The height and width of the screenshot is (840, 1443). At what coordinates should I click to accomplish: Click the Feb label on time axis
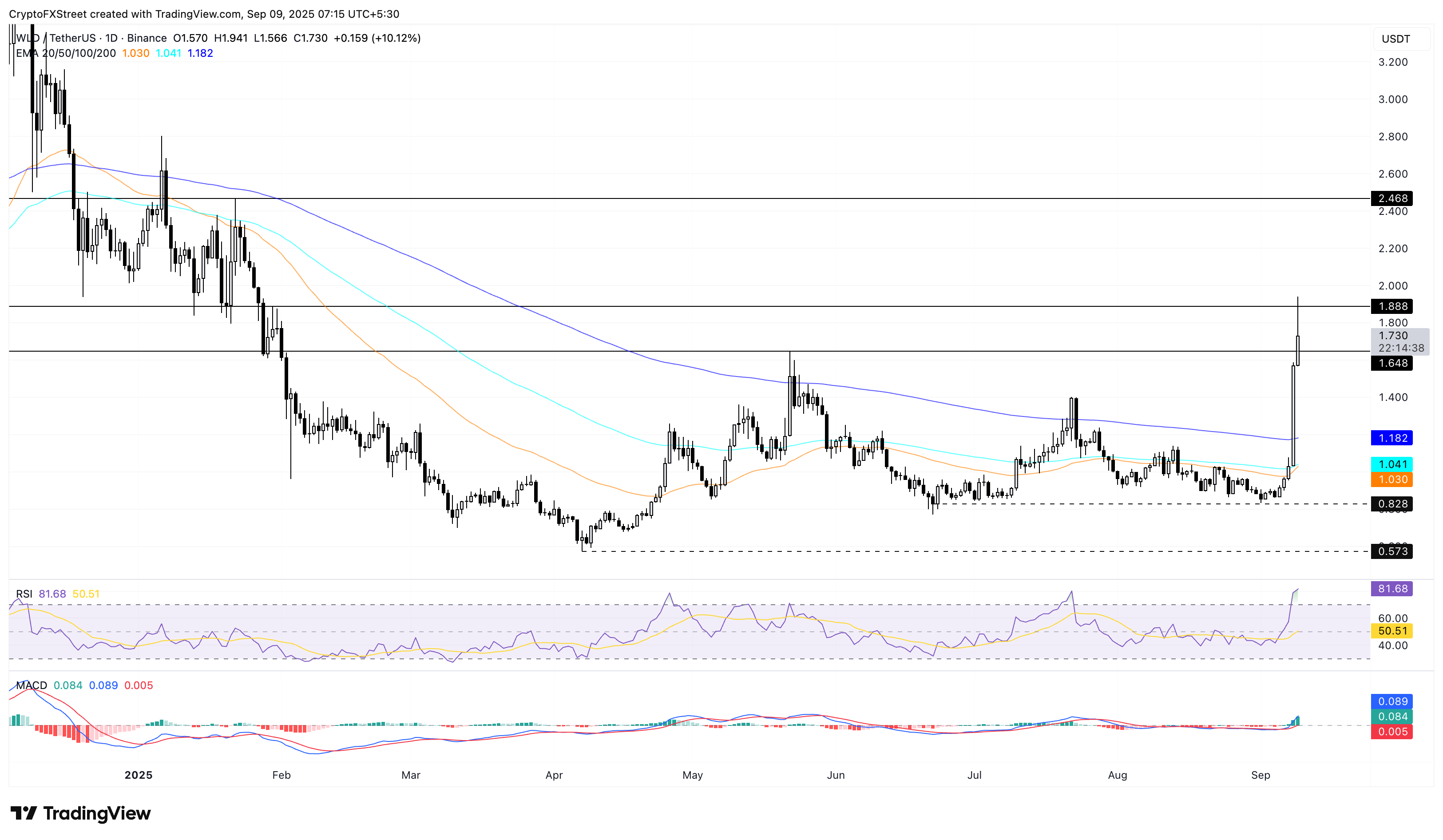[x=281, y=775]
